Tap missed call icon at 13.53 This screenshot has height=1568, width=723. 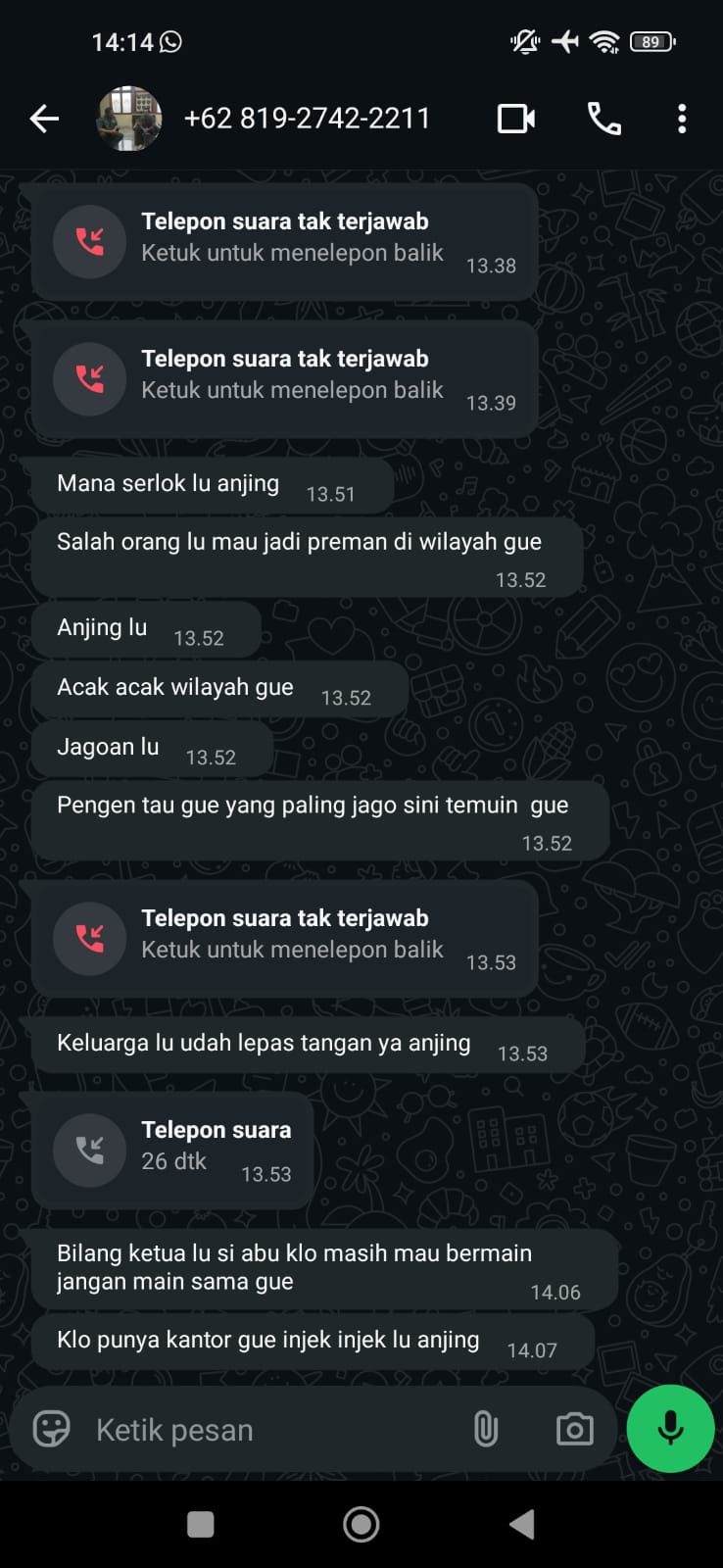(x=89, y=938)
